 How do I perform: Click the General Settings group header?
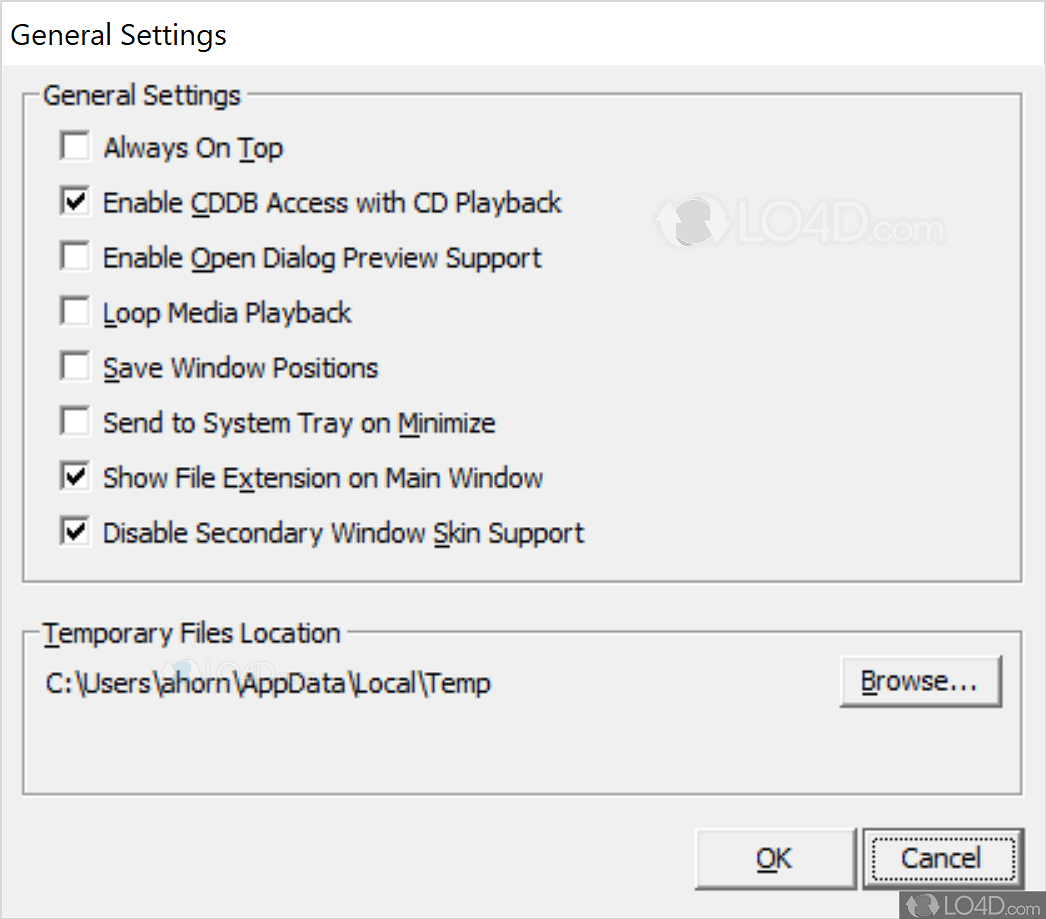[x=141, y=95]
